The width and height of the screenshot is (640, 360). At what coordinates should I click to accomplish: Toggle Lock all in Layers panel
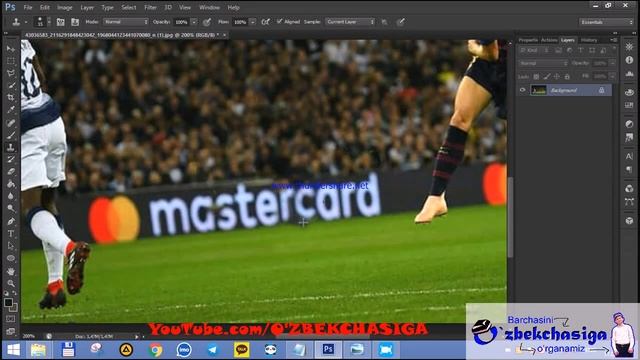[x=567, y=76]
